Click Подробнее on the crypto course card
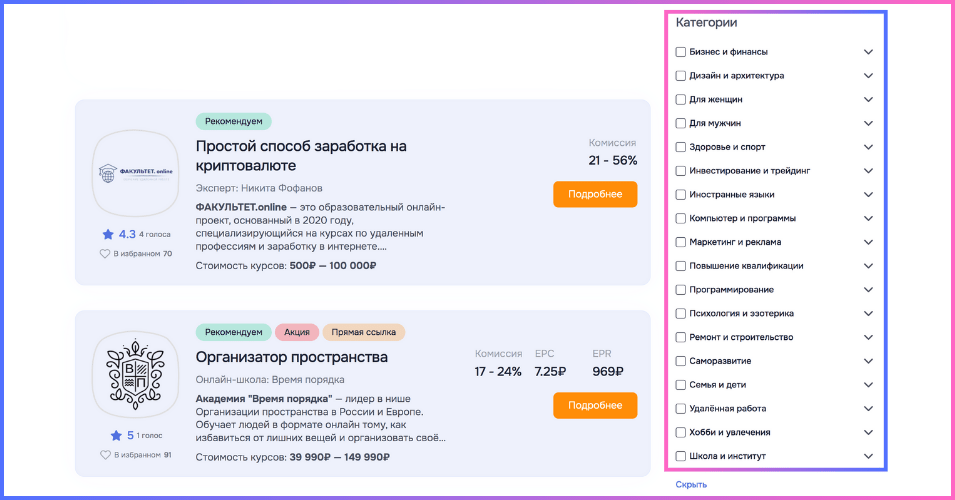955x500 pixels. [x=595, y=194]
